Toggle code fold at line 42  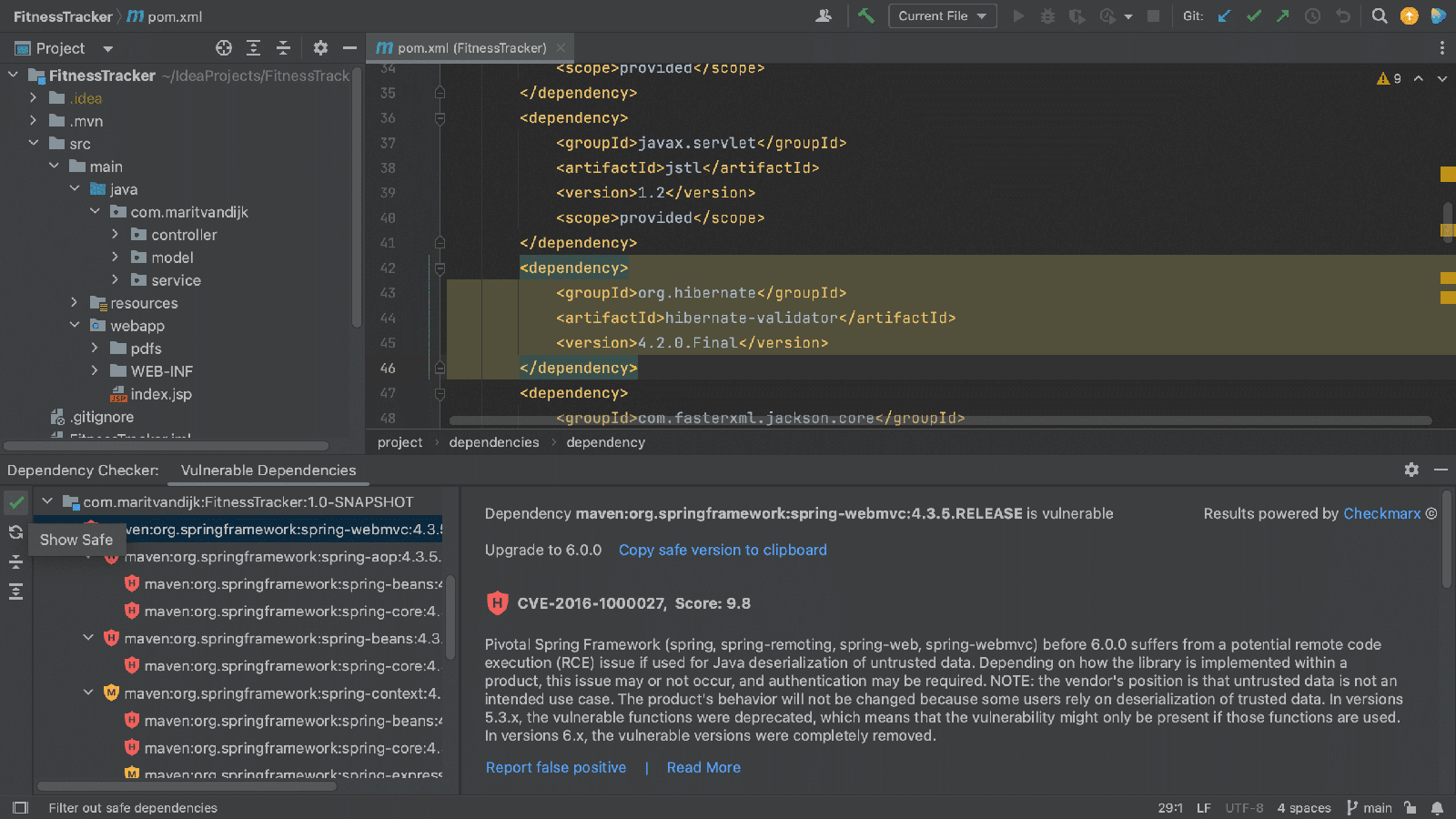tap(440, 268)
